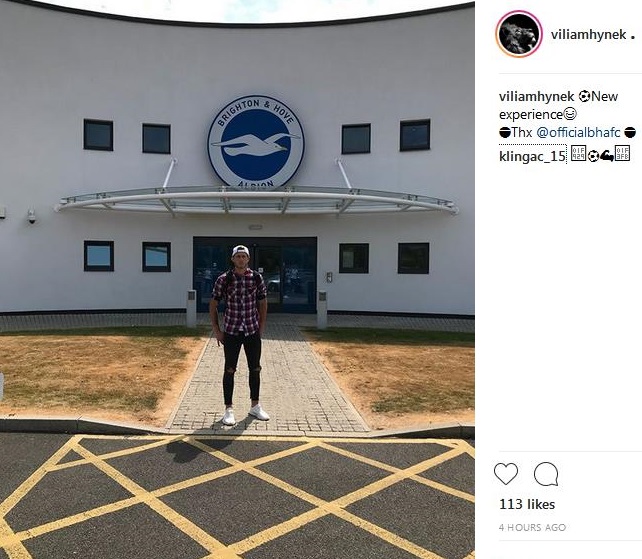Click the 4 HOURS AGO timestamp
Viewport: 642px width, 559px height.
[x=532, y=527]
